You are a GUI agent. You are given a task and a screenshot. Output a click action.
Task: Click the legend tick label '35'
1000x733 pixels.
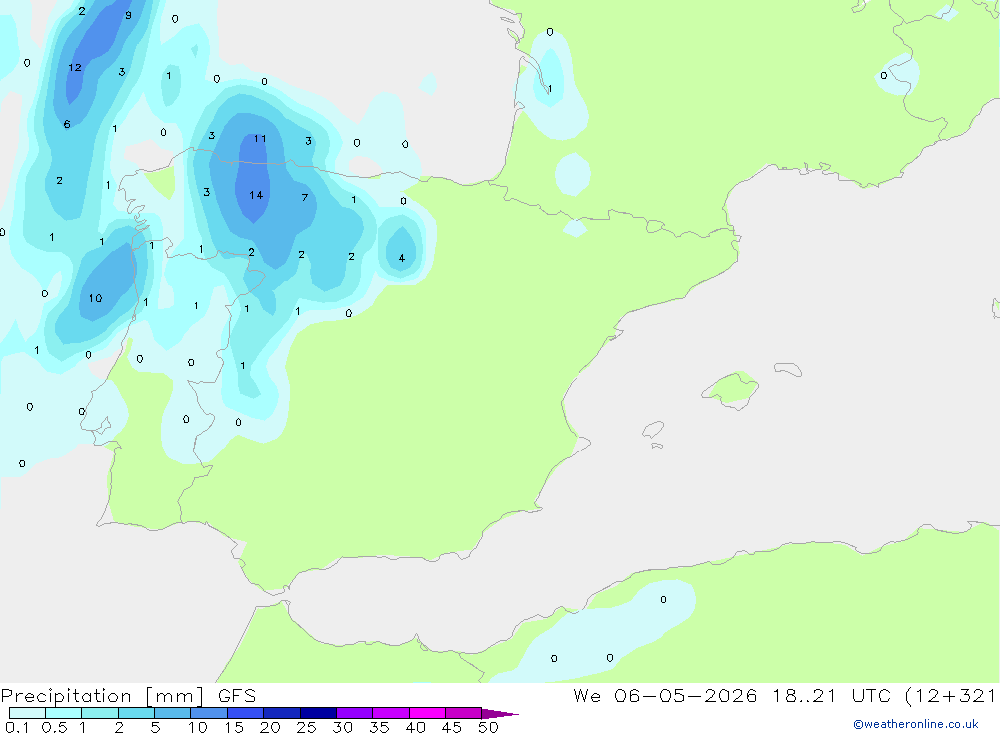click(x=379, y=727)
